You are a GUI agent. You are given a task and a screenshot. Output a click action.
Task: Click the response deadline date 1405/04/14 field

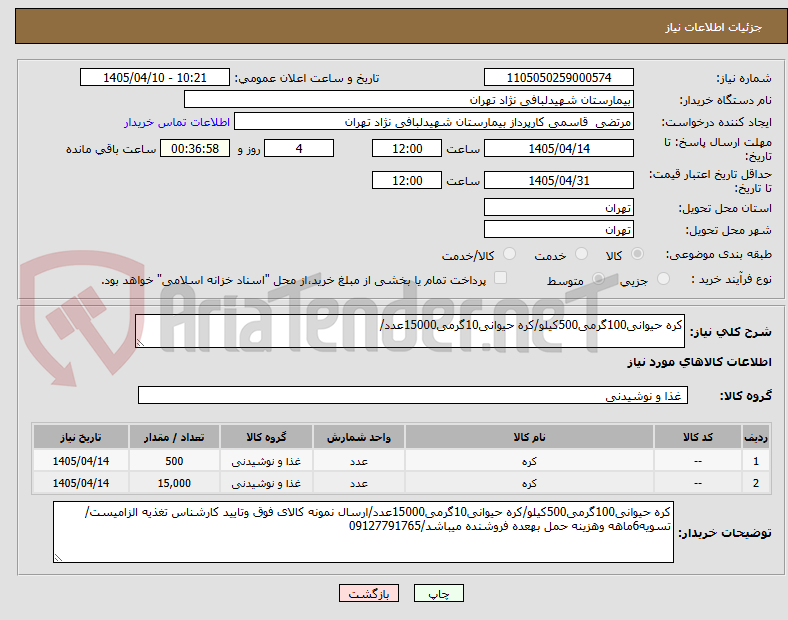pos(558,149)
